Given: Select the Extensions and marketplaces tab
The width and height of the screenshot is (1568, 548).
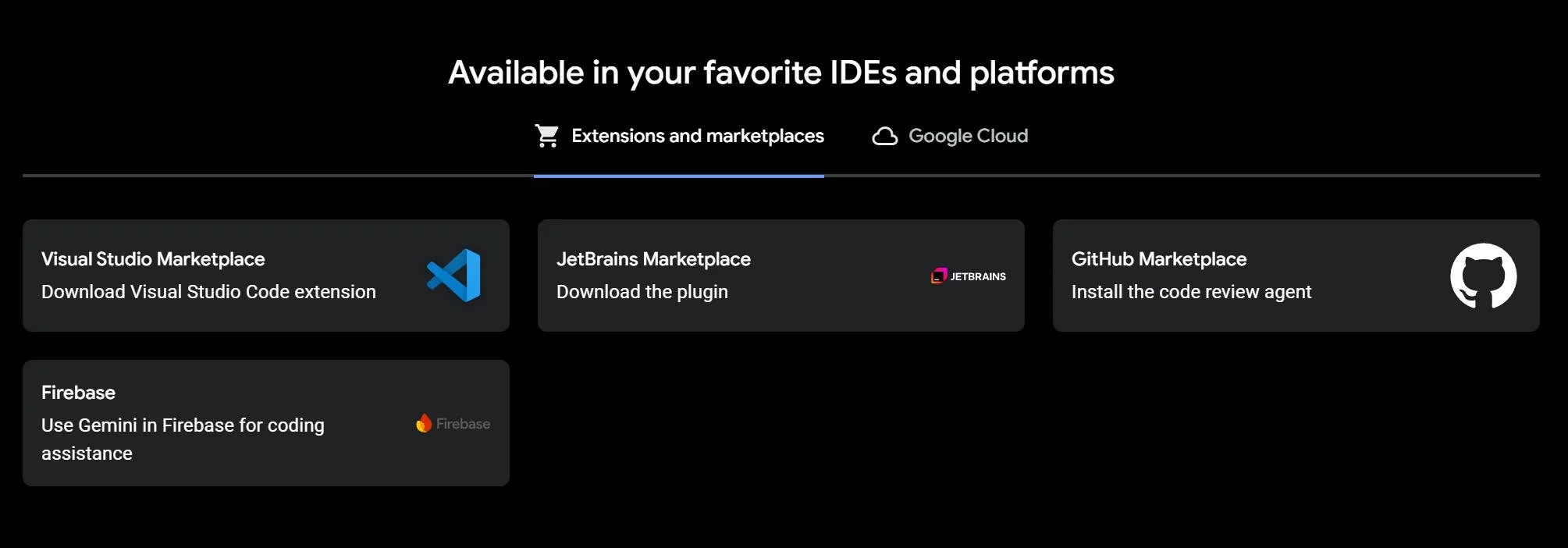Looking at the screenshot, I should pyautogui.click(x=679, y=136).
